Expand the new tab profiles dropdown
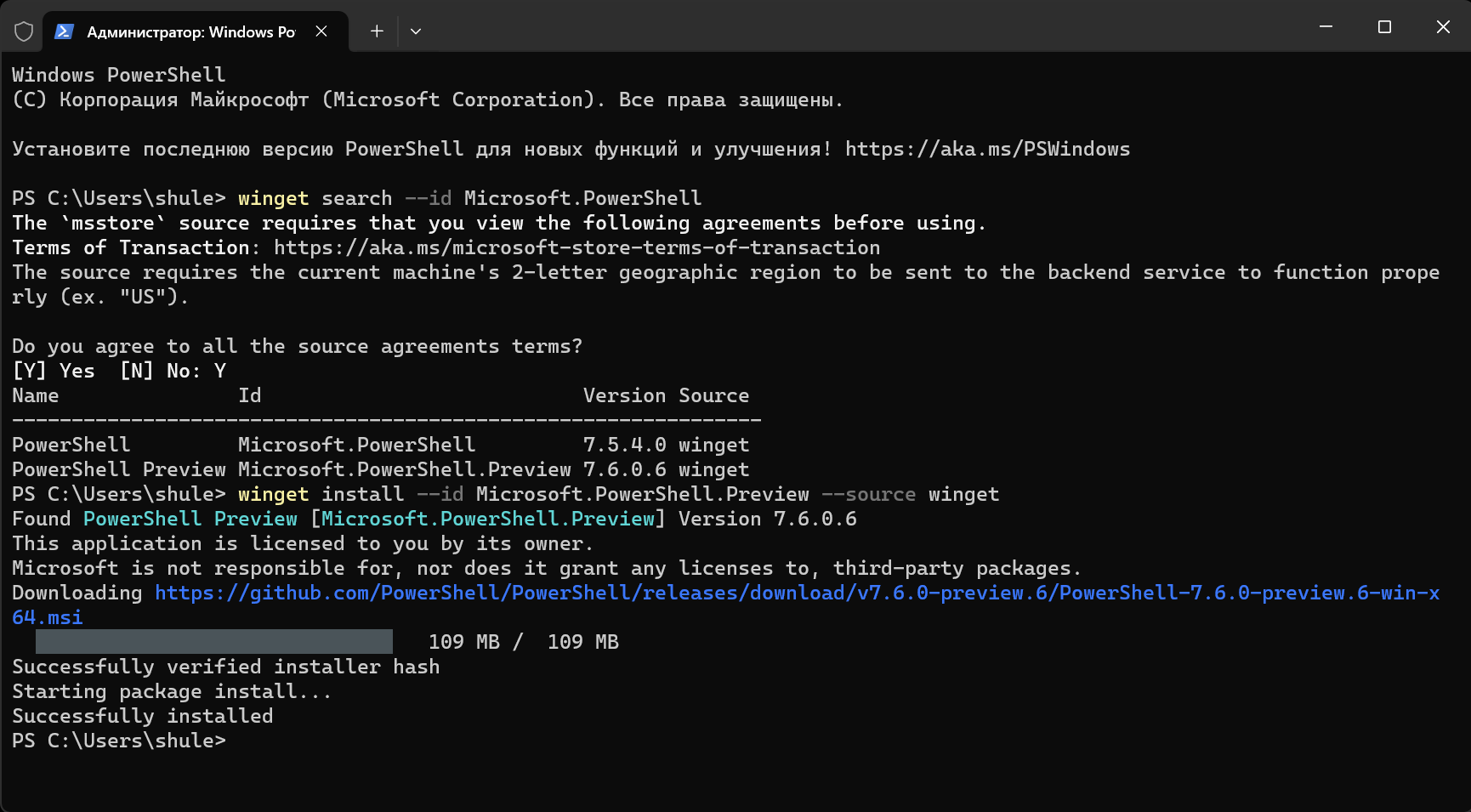Screen dimensions: 1471x812 click(x=416, y=31)
